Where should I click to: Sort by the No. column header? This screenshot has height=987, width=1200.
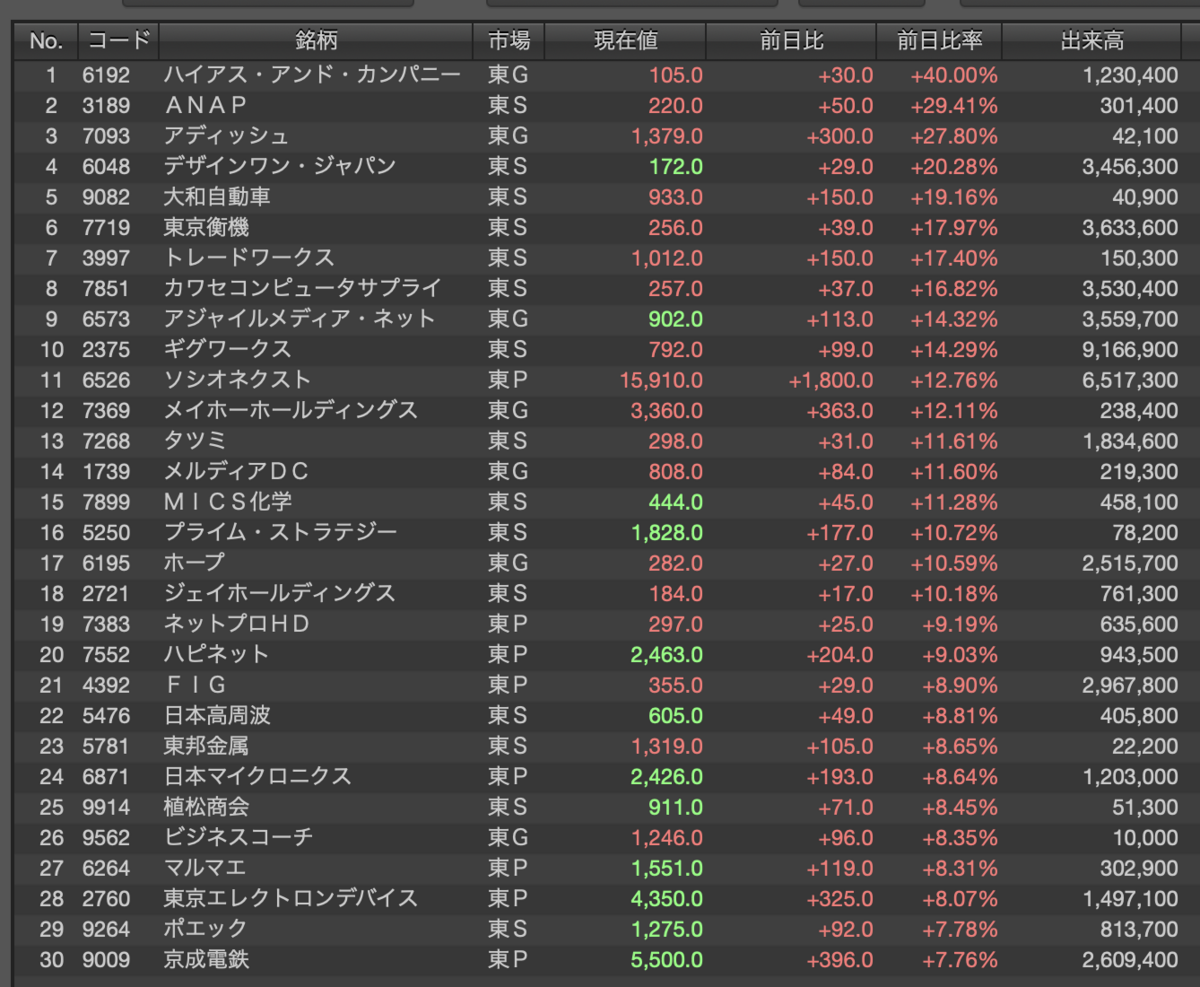[46, 41]
